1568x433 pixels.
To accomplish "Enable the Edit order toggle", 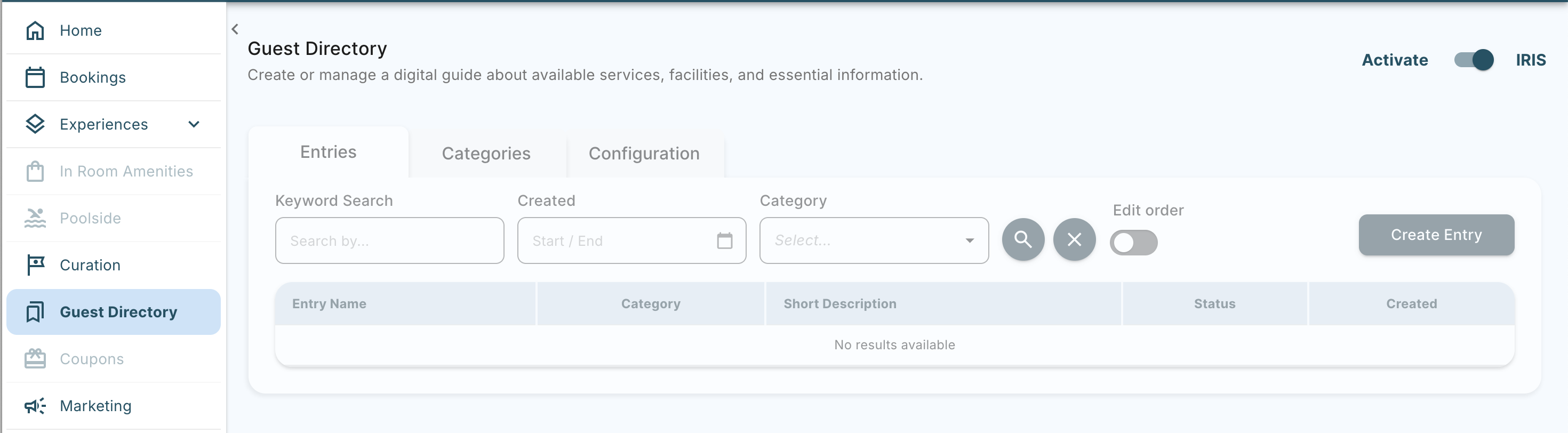I will tap(1133, 243).
